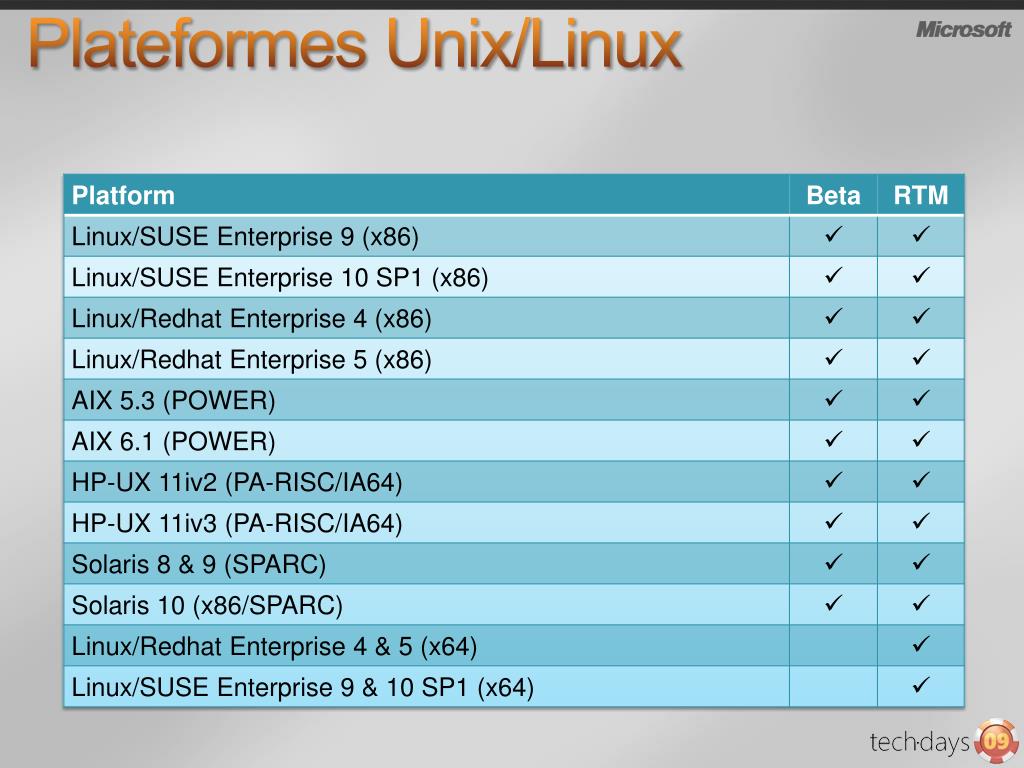Click RTM checkmark for AIX 5.3 row
This screenshot has width=1024, height=768.
pyautogui.click(x=921, y=398)
